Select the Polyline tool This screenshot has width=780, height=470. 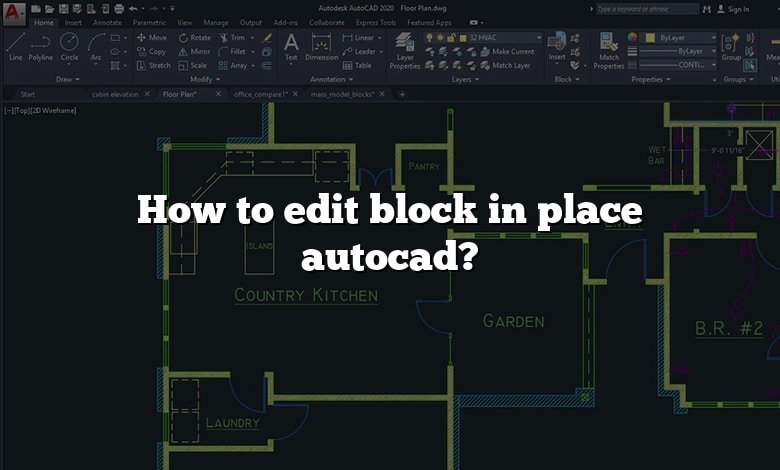pyautogui.click(x=41, y=46)
